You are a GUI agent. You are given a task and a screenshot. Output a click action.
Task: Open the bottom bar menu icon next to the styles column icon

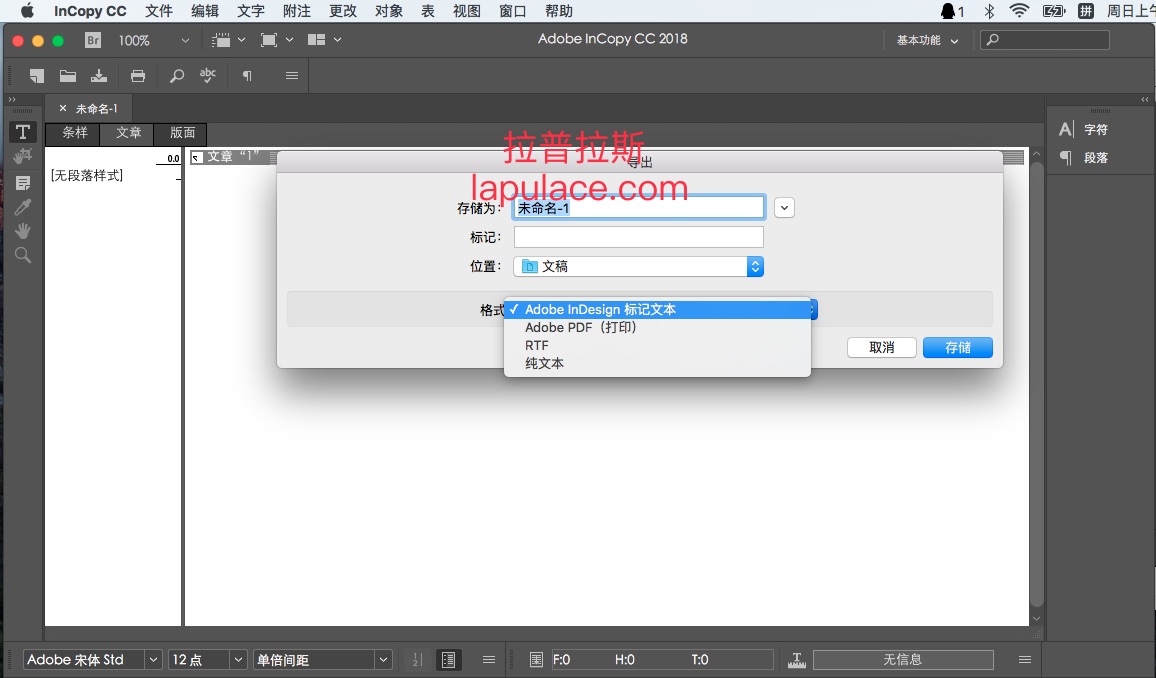489,660
